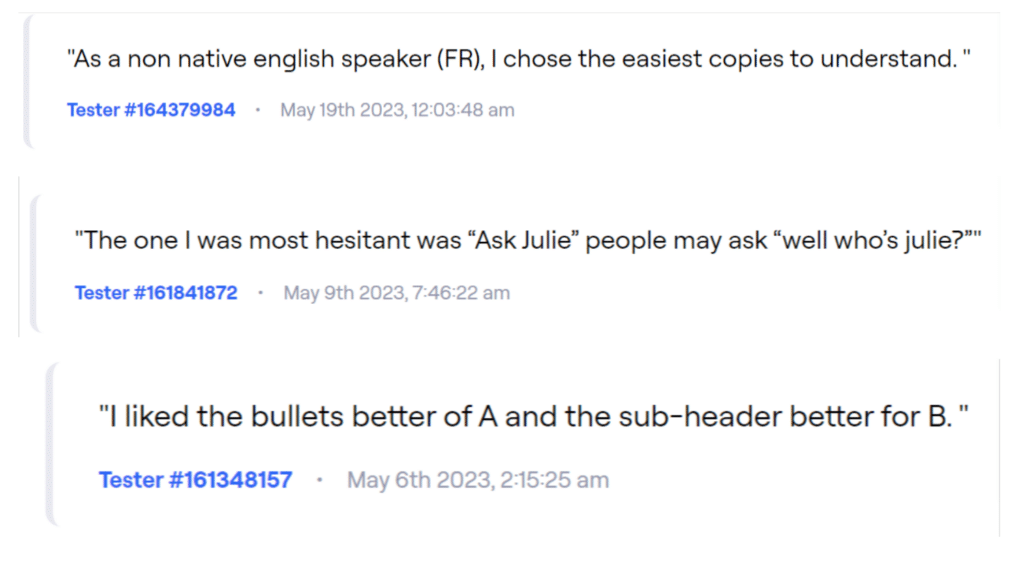Click the quote starting "The one I was most hesitant"
1024x564 pixels.
528,241
